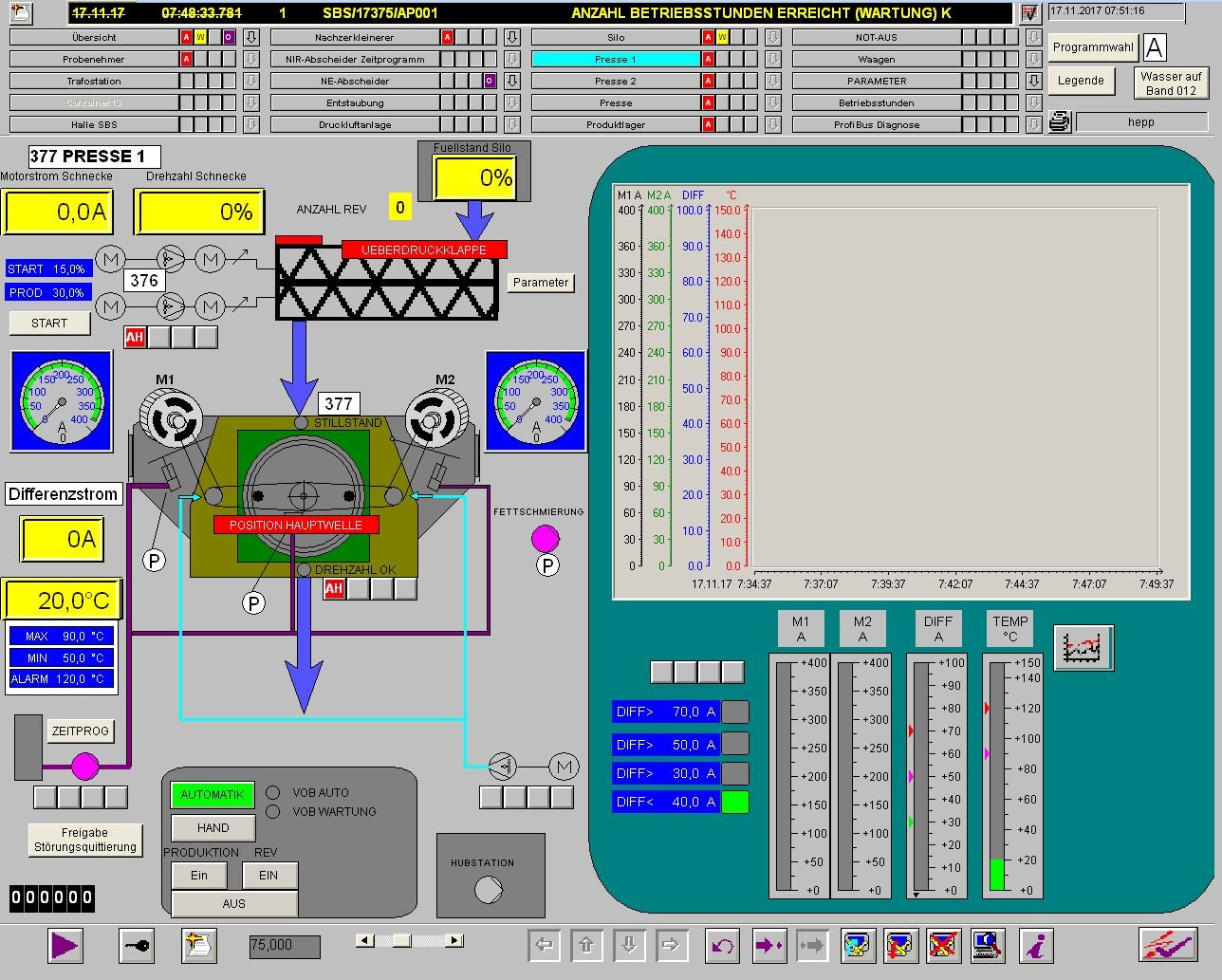This screenshot has width=1222, height=980.
Task: Select the VOB WARTUNG radio button
Action: (273, 811)
